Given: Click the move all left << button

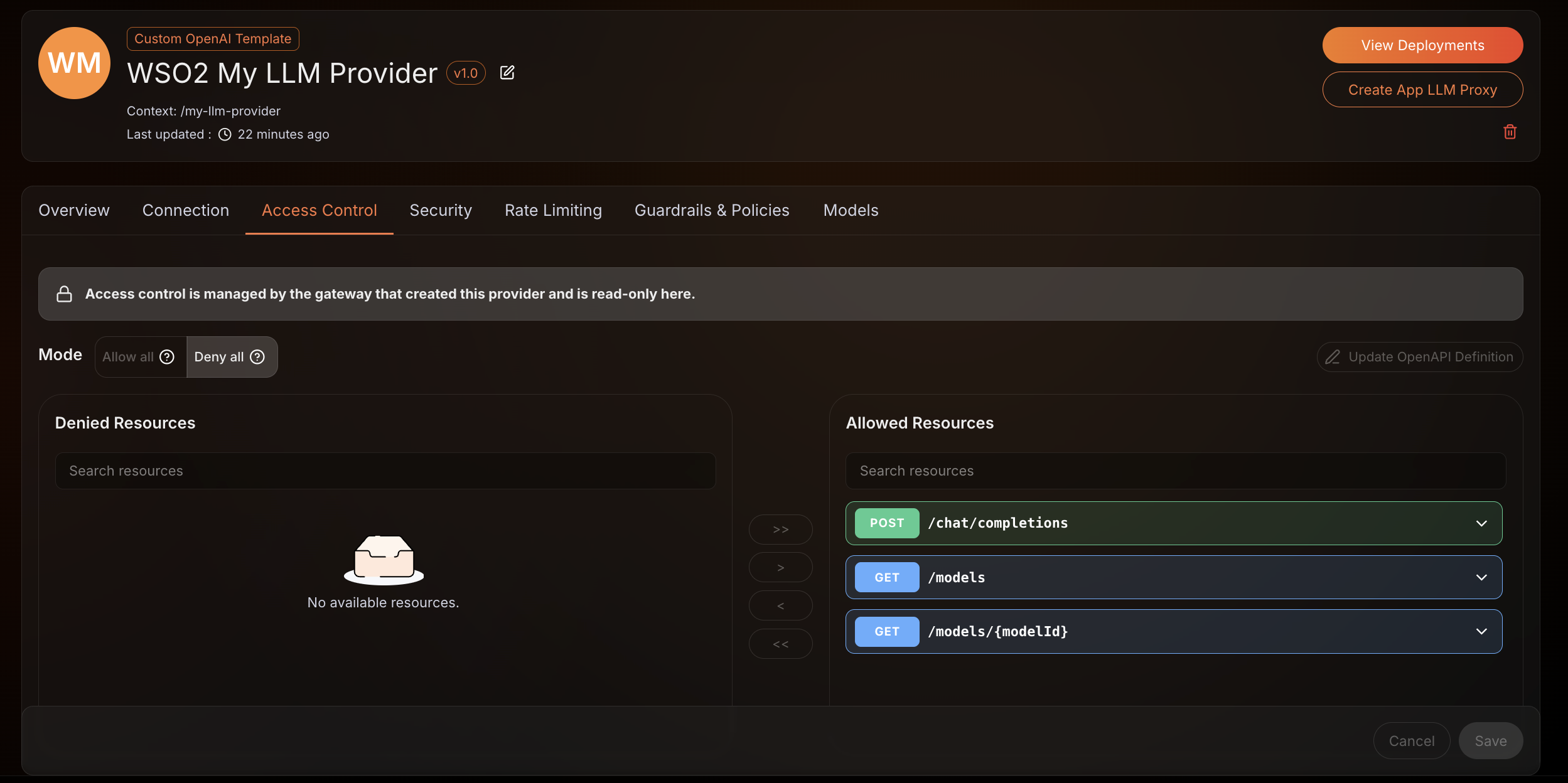Looking at the screenshot, I should click(x=781, y=644).
